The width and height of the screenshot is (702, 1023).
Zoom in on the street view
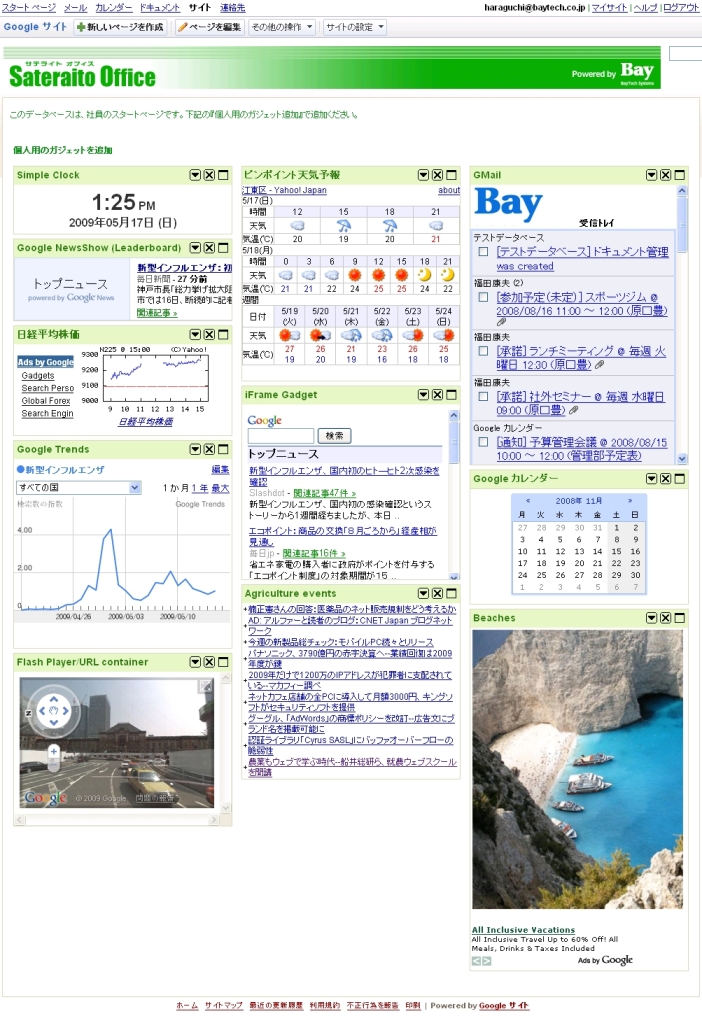click(53, 752)
